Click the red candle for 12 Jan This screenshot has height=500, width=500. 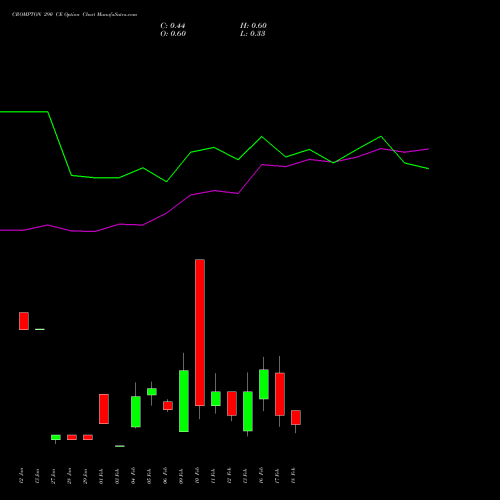(24, 321)
